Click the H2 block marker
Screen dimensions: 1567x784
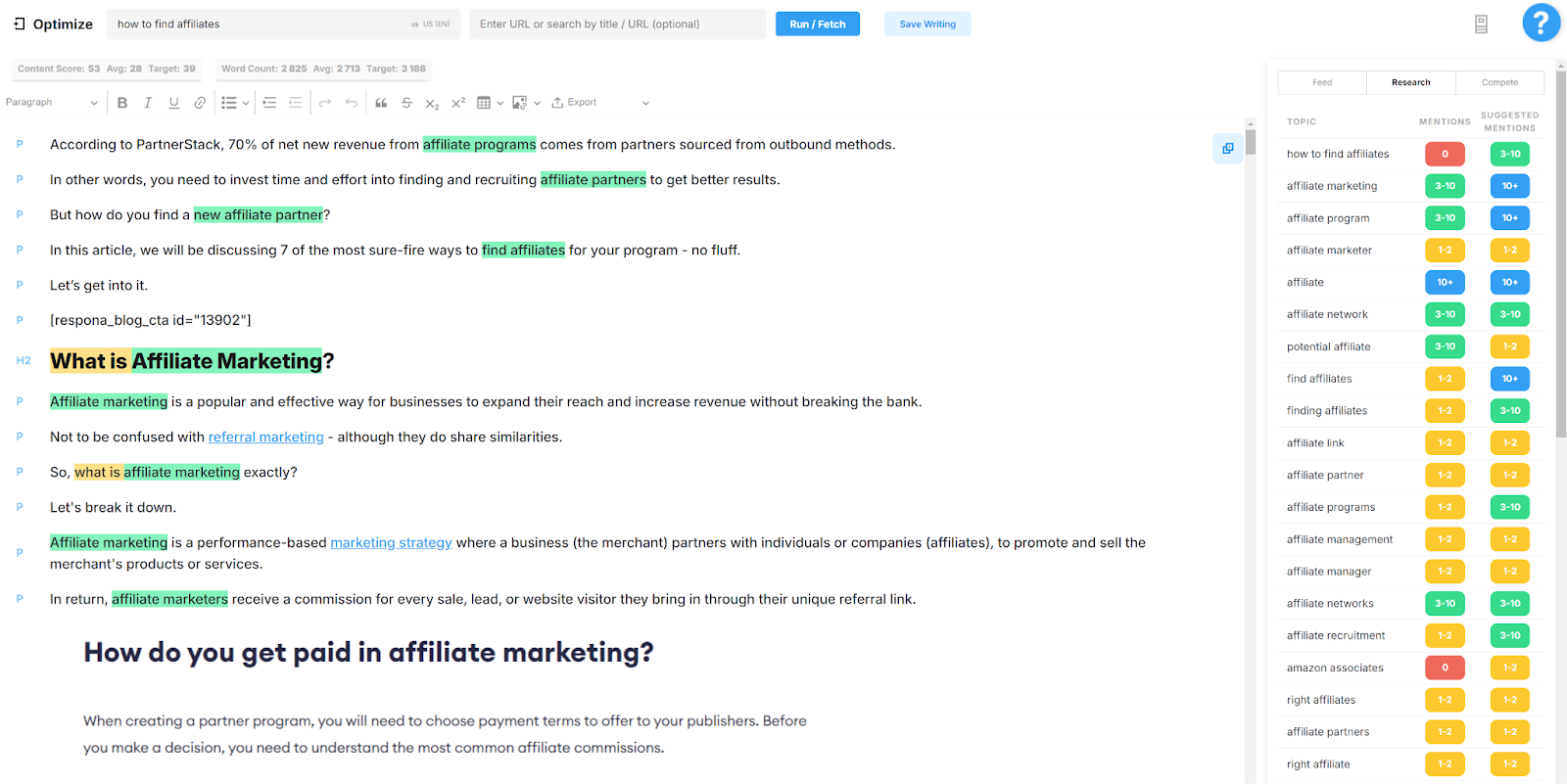[x=24, y=360]
